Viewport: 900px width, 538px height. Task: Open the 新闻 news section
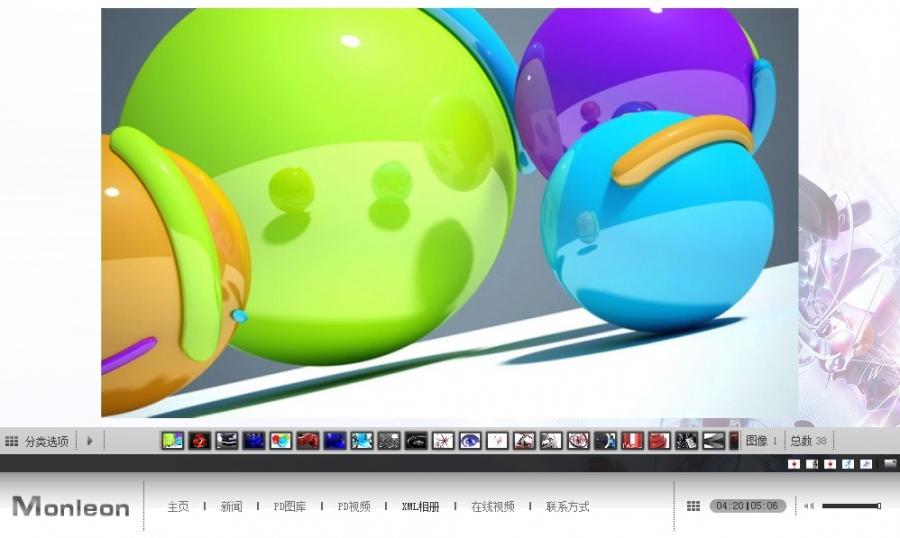tap(231, 506)
